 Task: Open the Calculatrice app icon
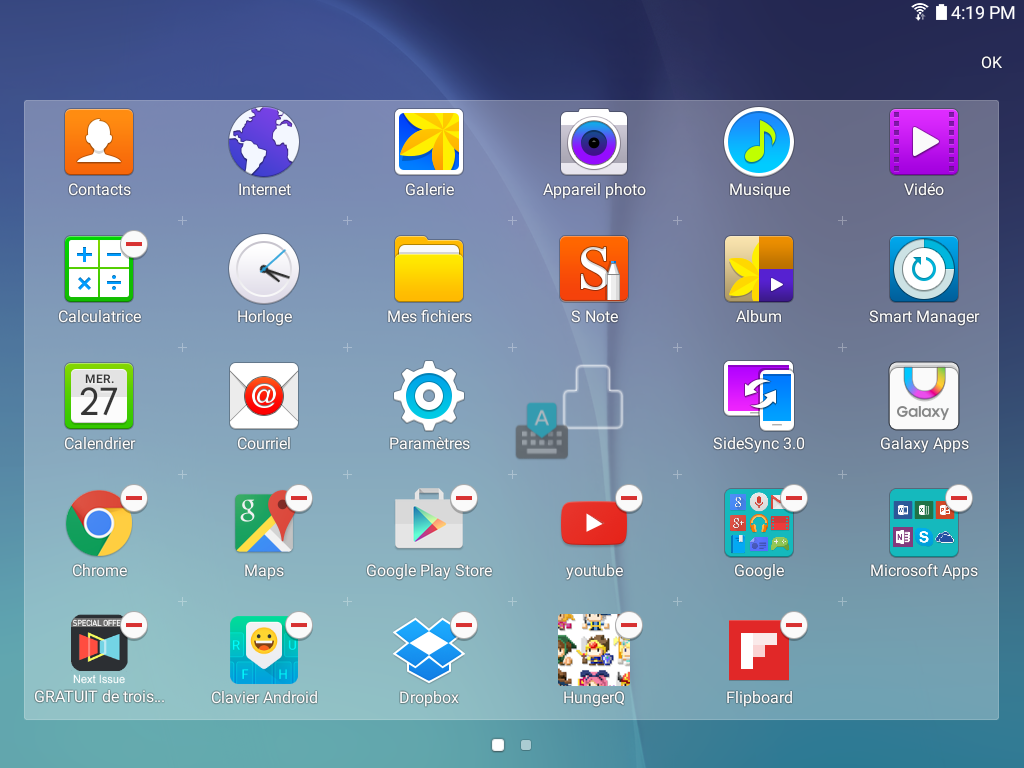tap(99, 269)
